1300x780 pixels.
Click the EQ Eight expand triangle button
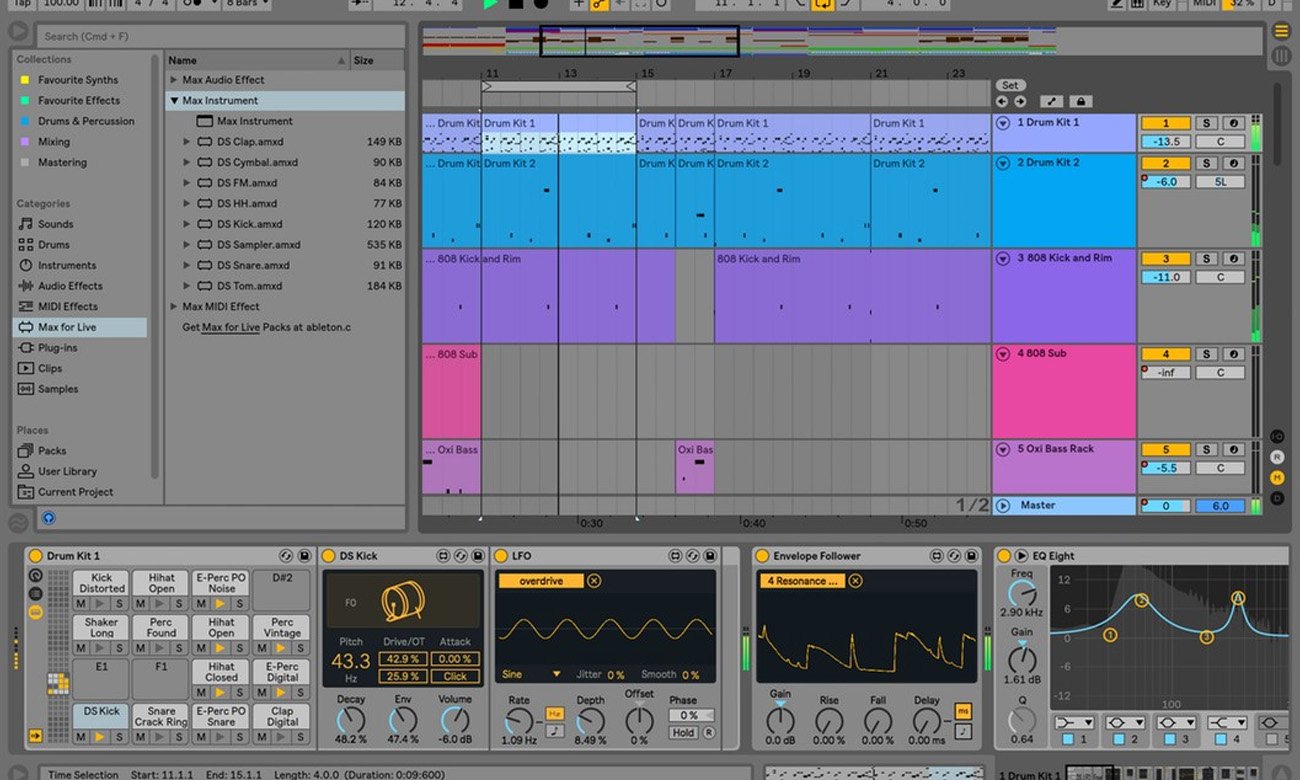point(1021,556)
